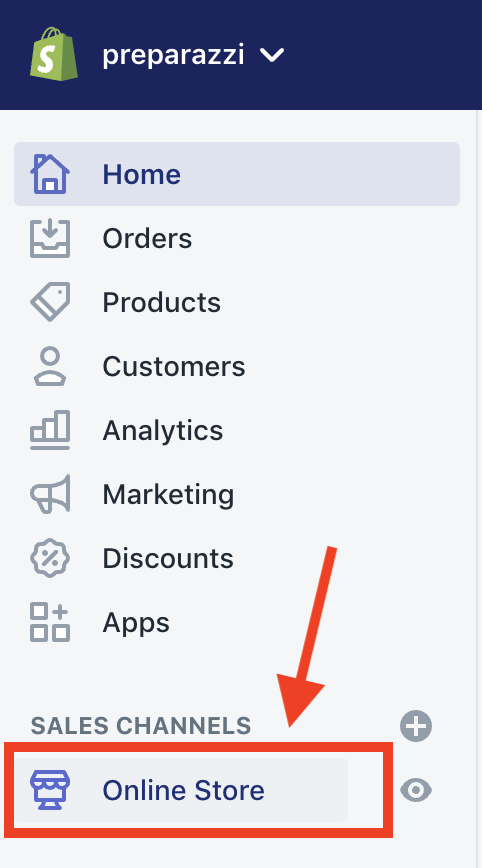Open the preparazzi store dropdown chevron
This screenshot has height=868, width=482.
(x=272, y=55)
